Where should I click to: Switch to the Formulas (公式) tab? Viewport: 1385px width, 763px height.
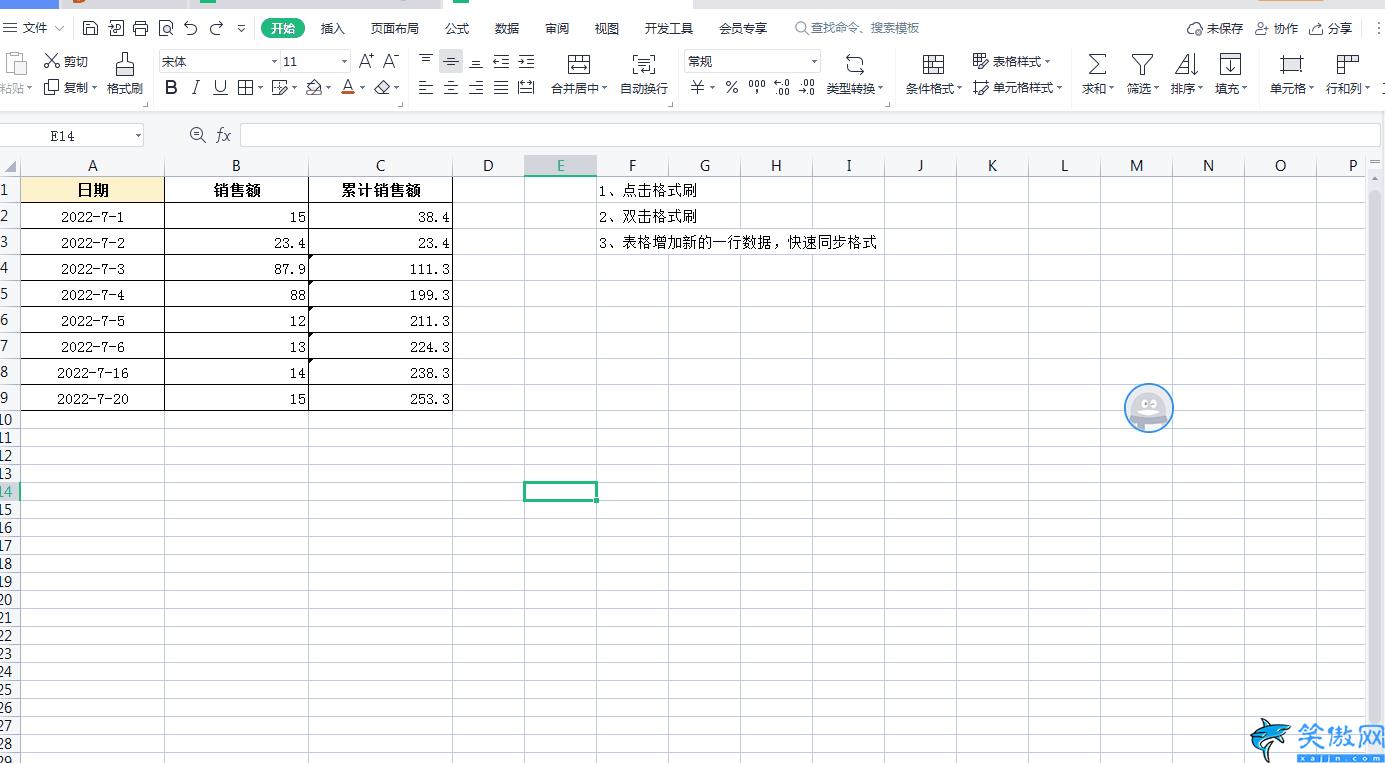click(457, 28)
